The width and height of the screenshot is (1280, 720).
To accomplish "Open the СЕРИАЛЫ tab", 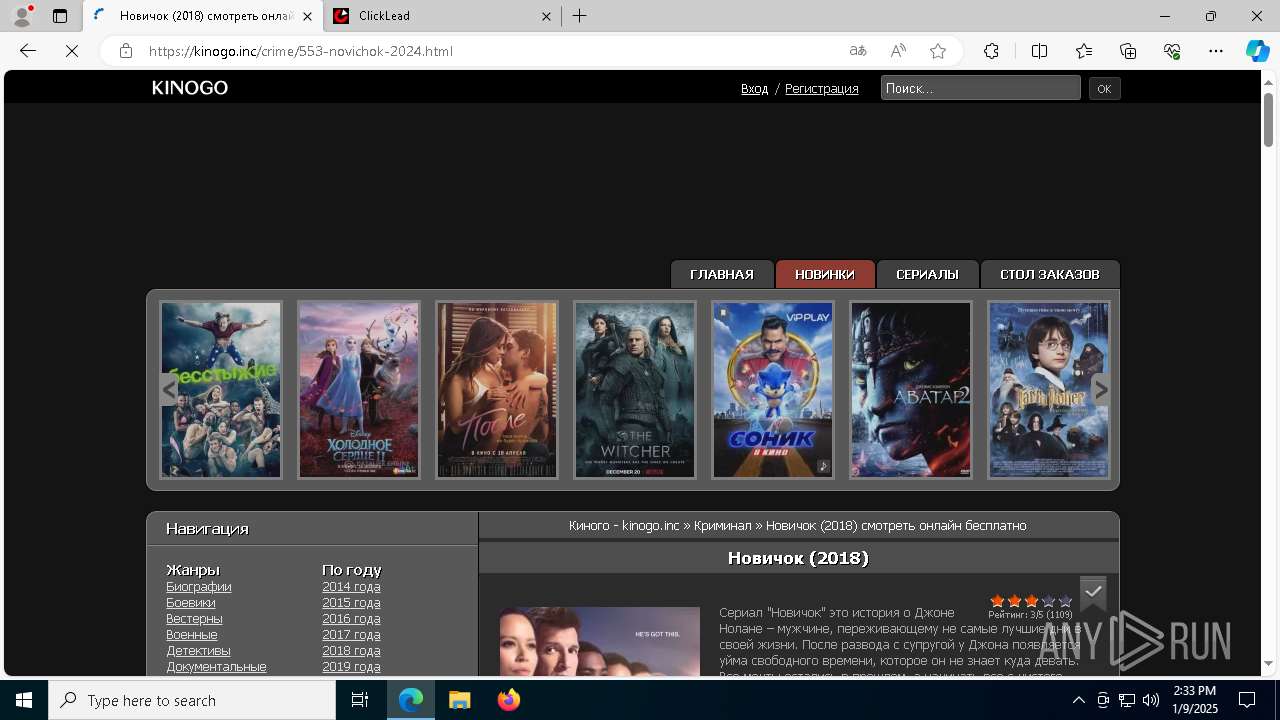I will pyautogui.click(x=927, y=274).
